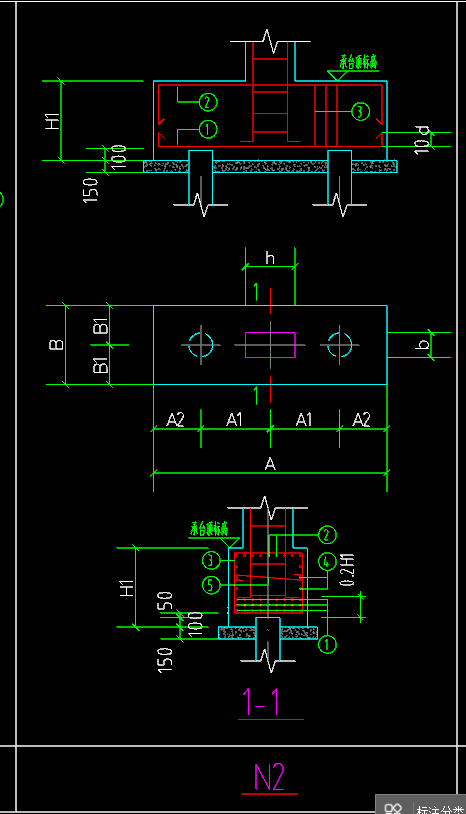466x814 pixels.
Task: Click the right A1 dimension label
Action: pos(304,419)
